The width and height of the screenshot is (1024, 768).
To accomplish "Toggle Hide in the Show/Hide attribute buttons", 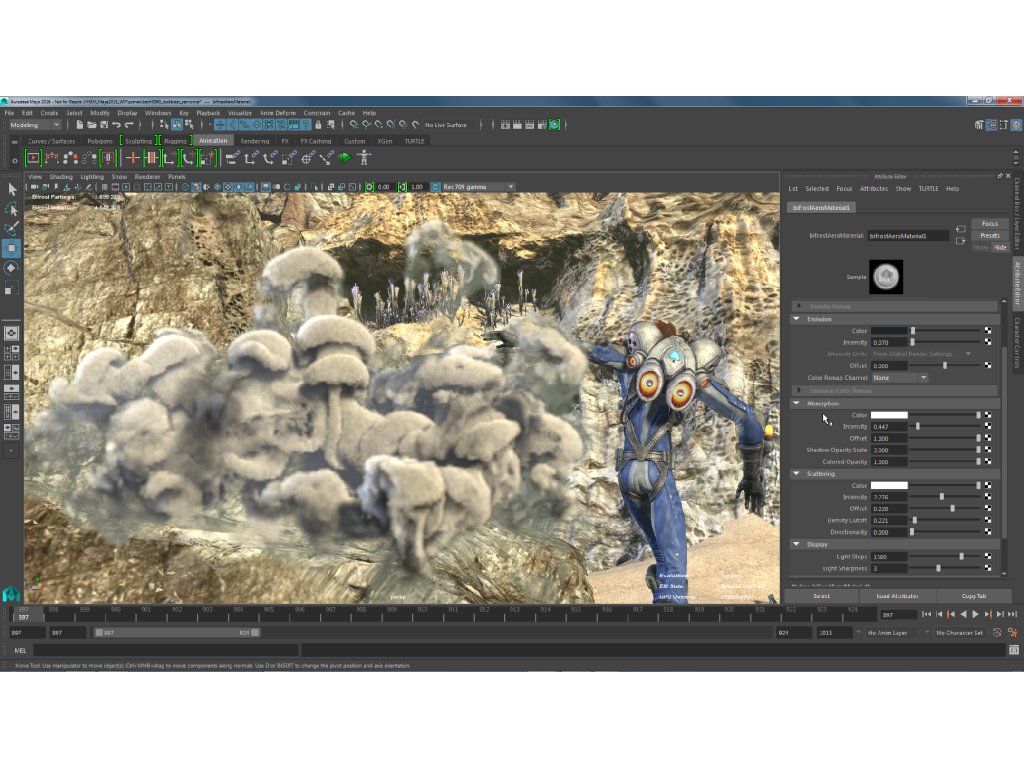I will [999, 247].
